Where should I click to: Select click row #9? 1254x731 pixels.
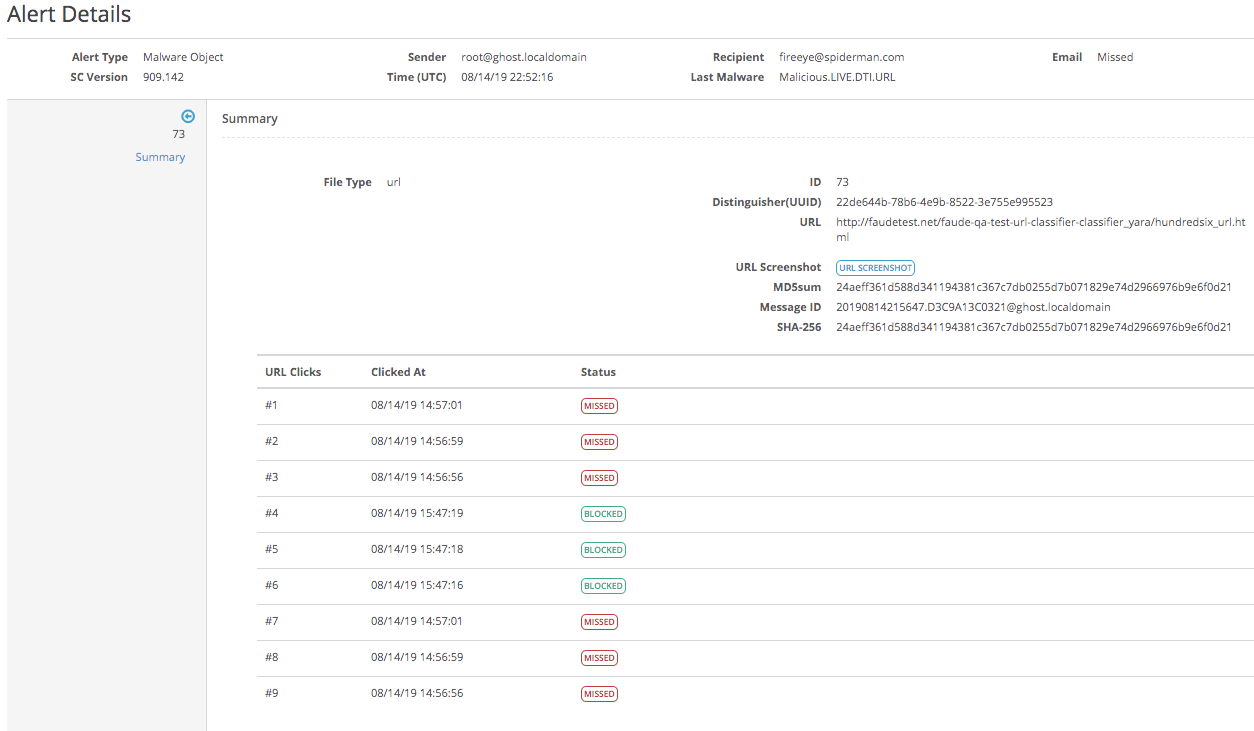755,694
